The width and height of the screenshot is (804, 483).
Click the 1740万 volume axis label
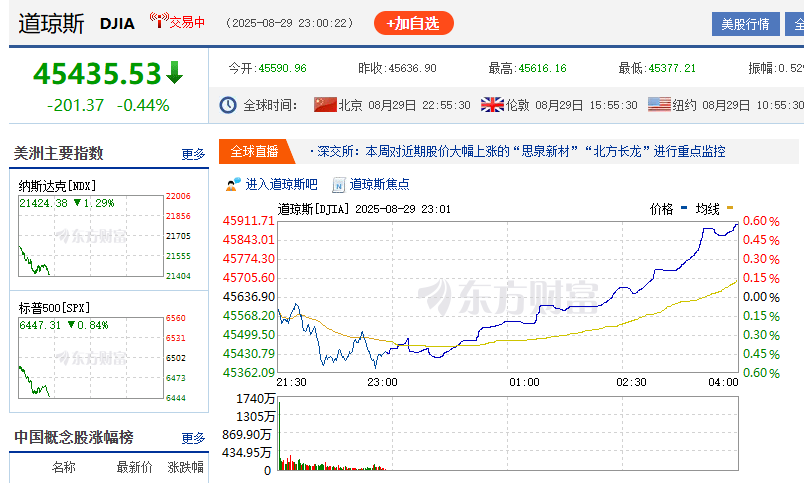click(255, 399)
